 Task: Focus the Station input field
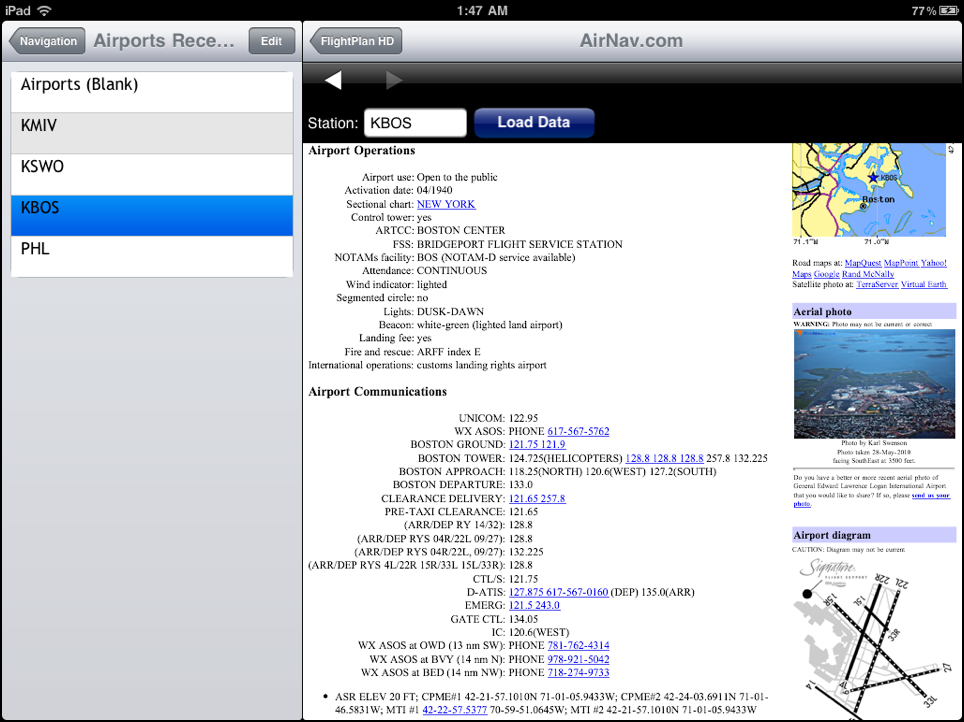(414, 123)
